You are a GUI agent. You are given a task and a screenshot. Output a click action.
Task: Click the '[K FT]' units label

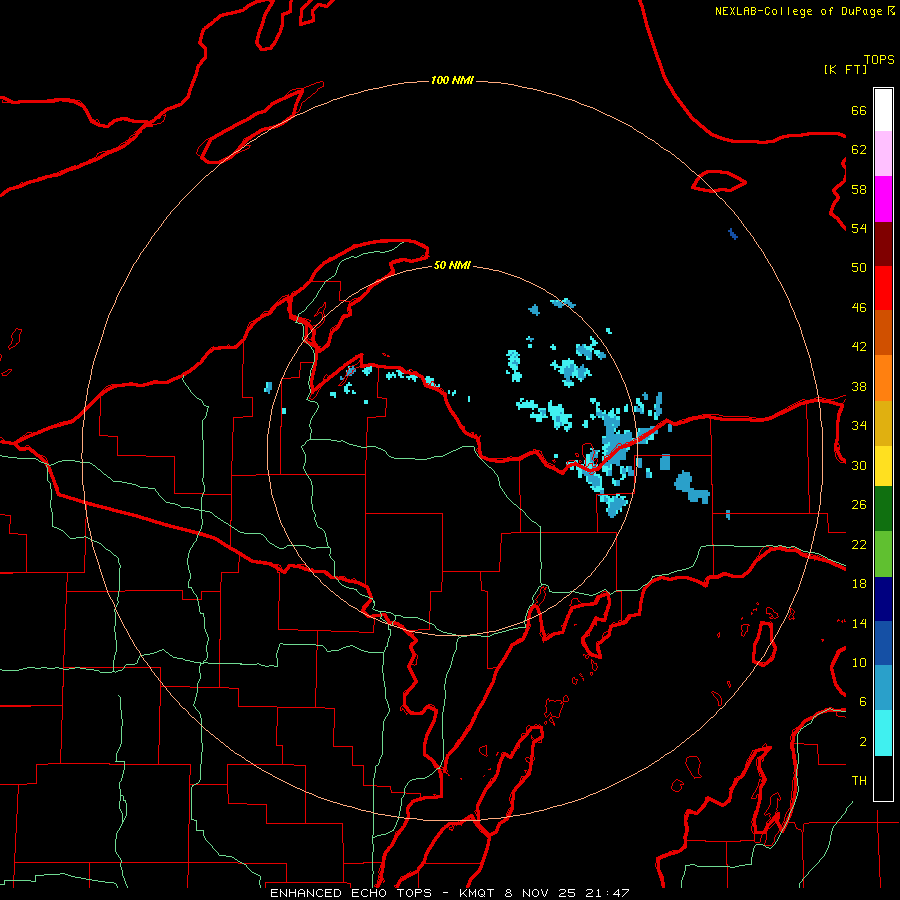(x=845, y=69)
